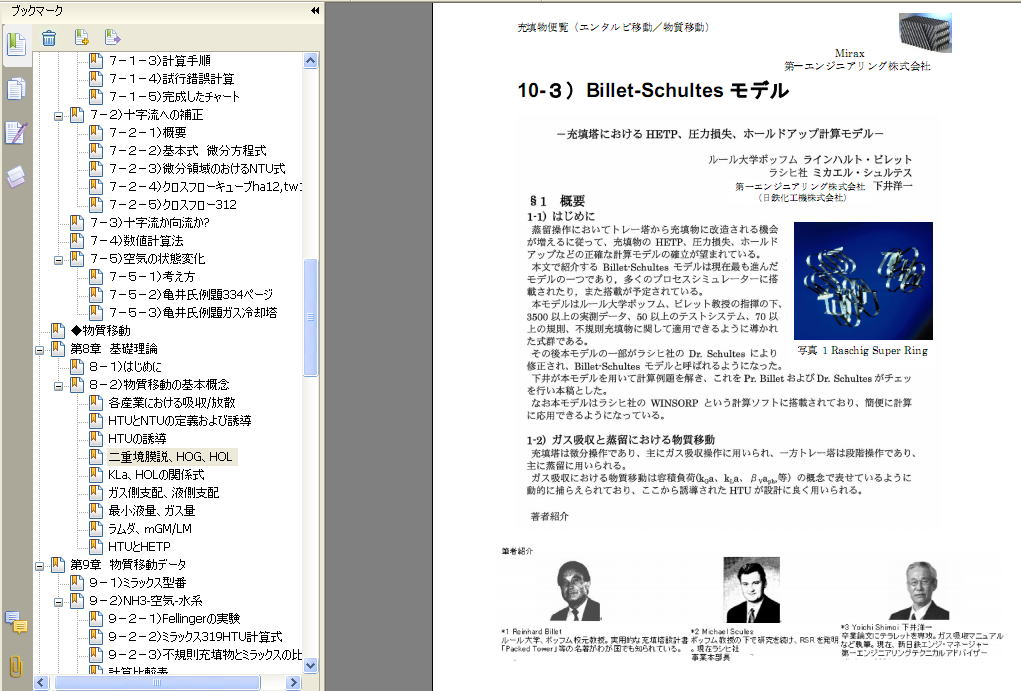
Task: Open the Signatures panel icon
Action: coord(16,132)
